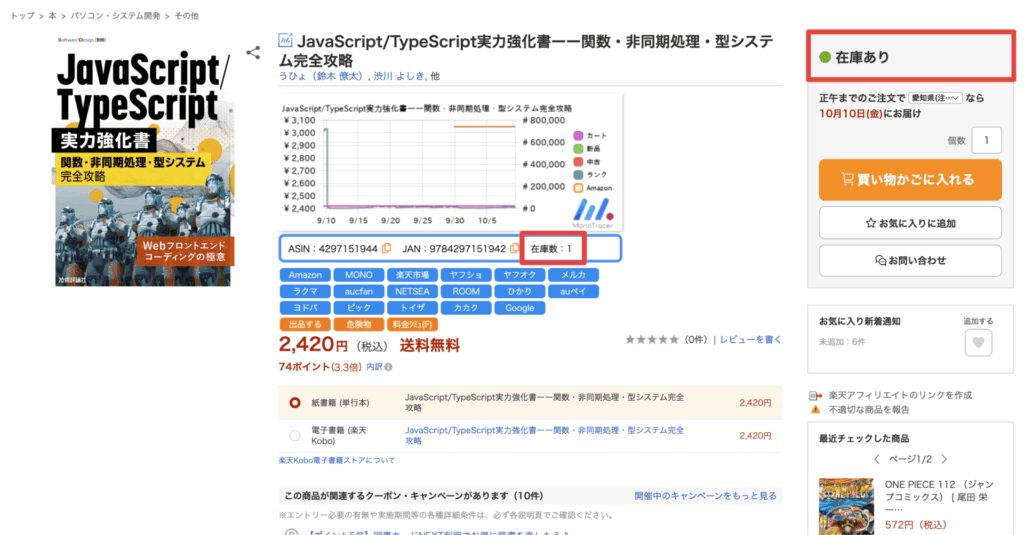Open the delivery prefecture dropdown (愛知県)
The image size is (1024, 535).
(x=936, y=98)
